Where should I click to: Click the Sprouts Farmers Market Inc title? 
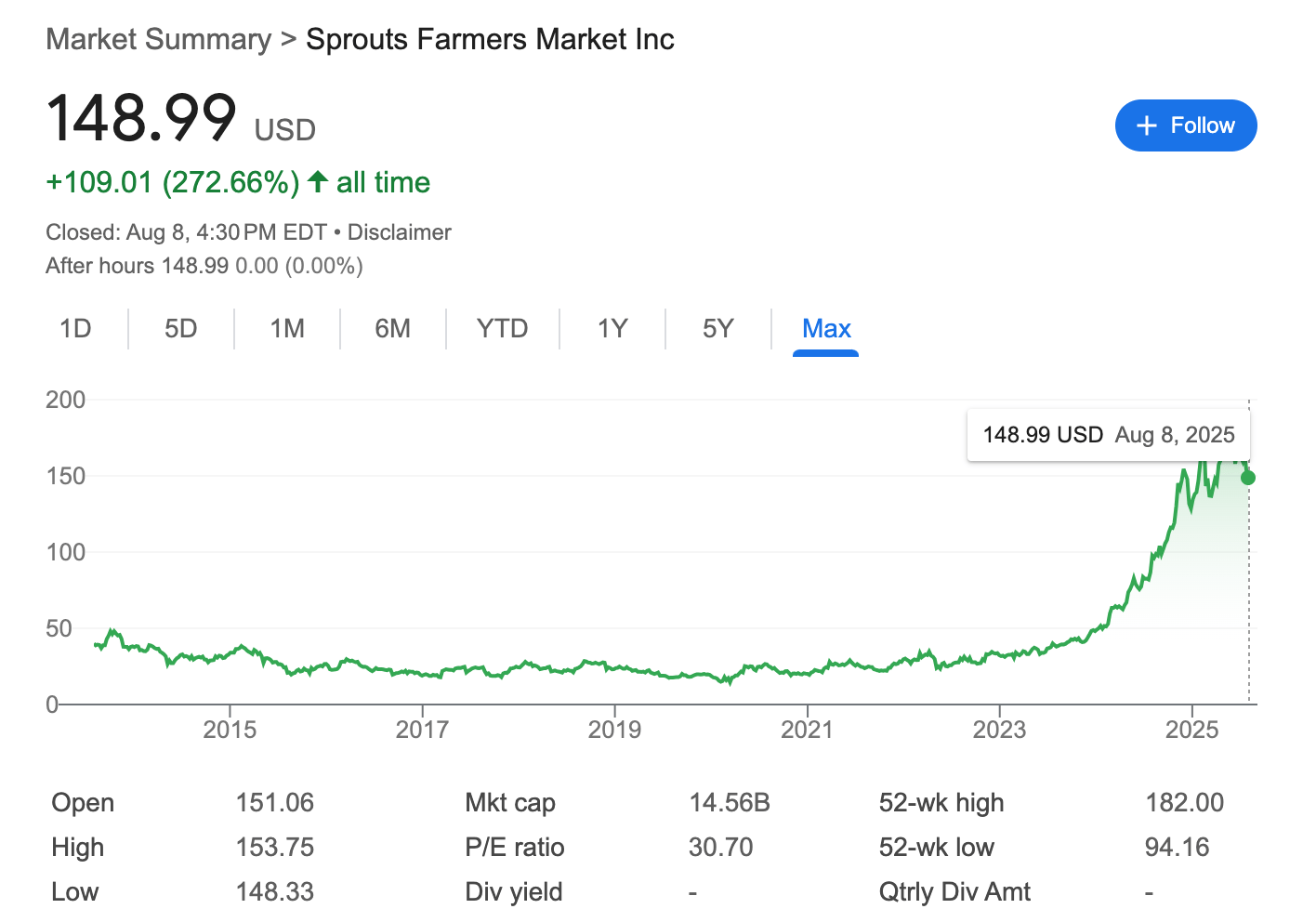pos(490,39)
